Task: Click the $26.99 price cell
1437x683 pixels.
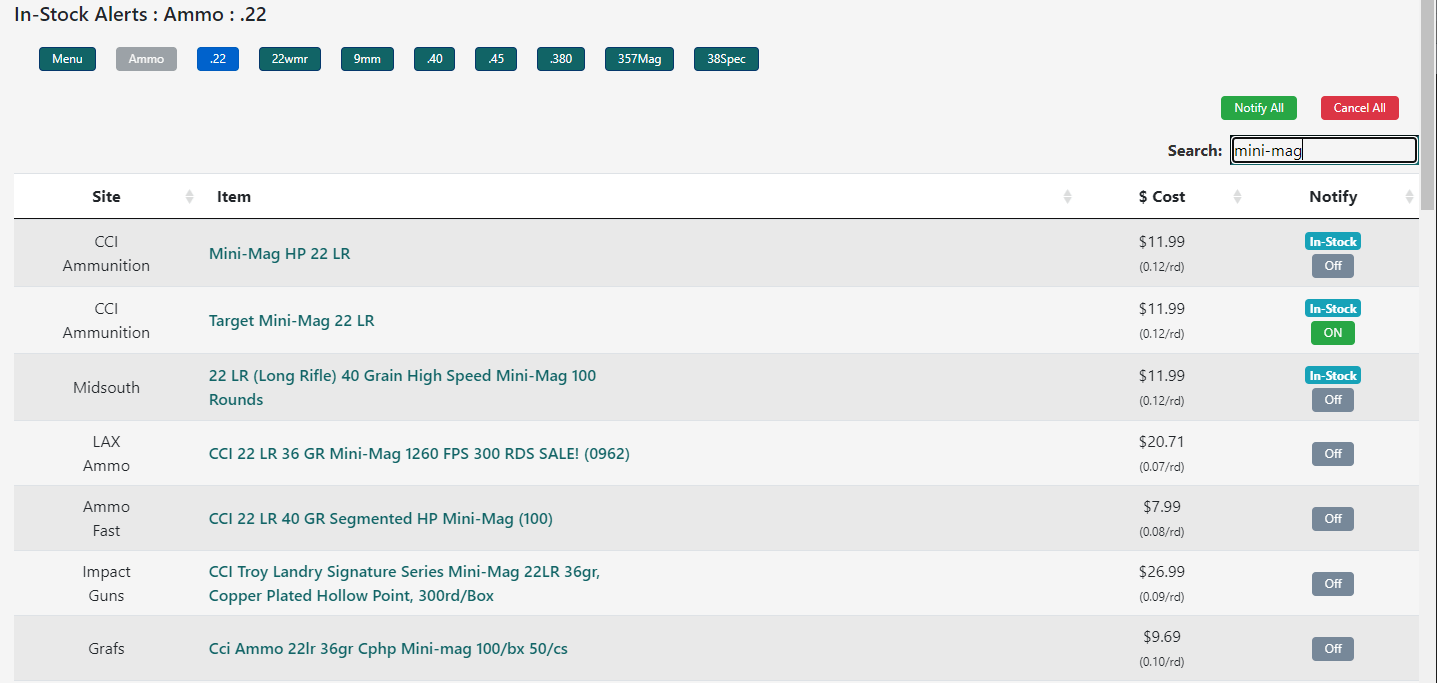Action: click(1161, 584)
